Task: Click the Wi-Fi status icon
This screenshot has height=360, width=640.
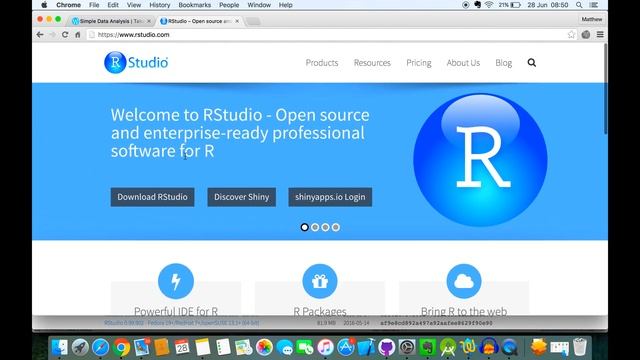Action: [489, 5]
